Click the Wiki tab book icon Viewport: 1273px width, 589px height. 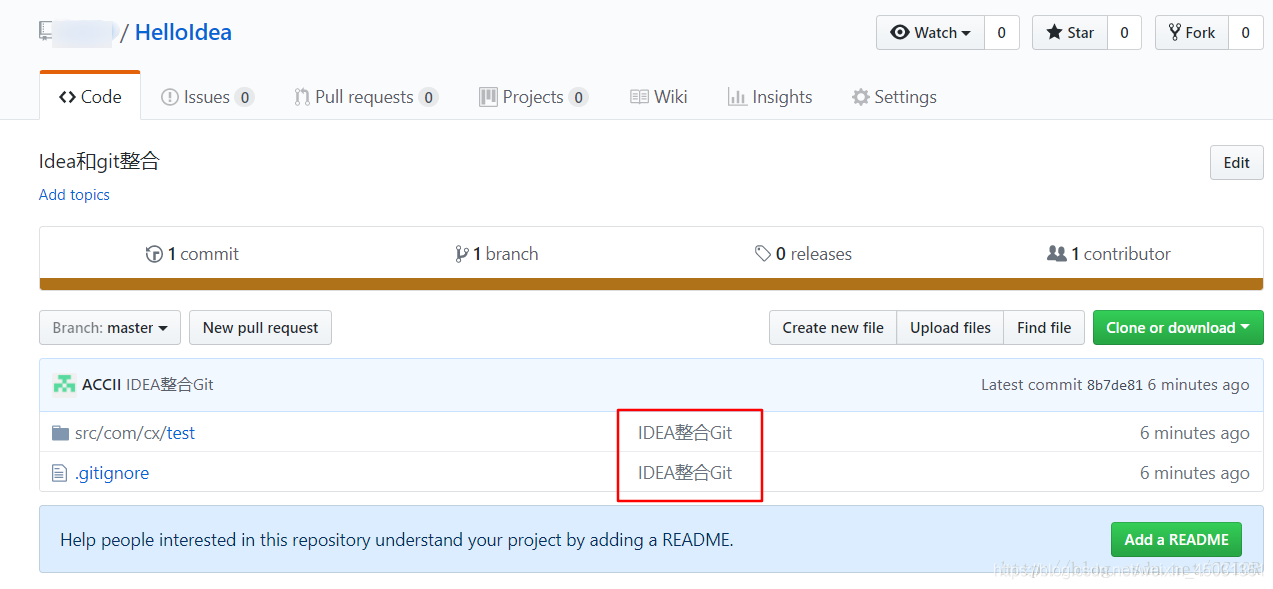[639, 97]
